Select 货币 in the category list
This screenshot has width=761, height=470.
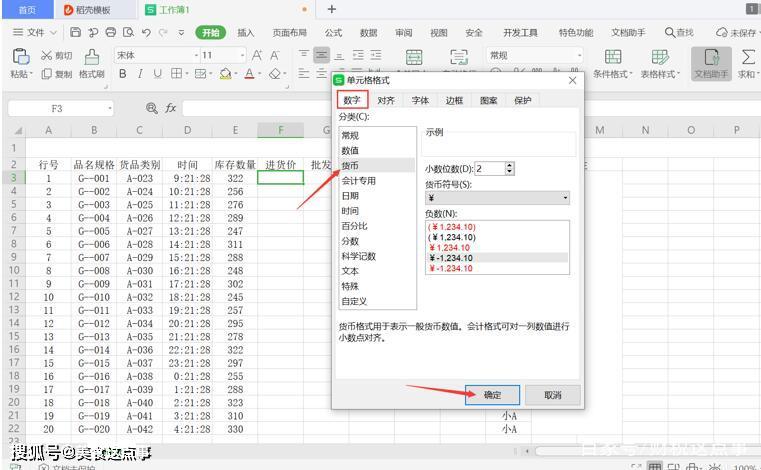pos(377,166)
